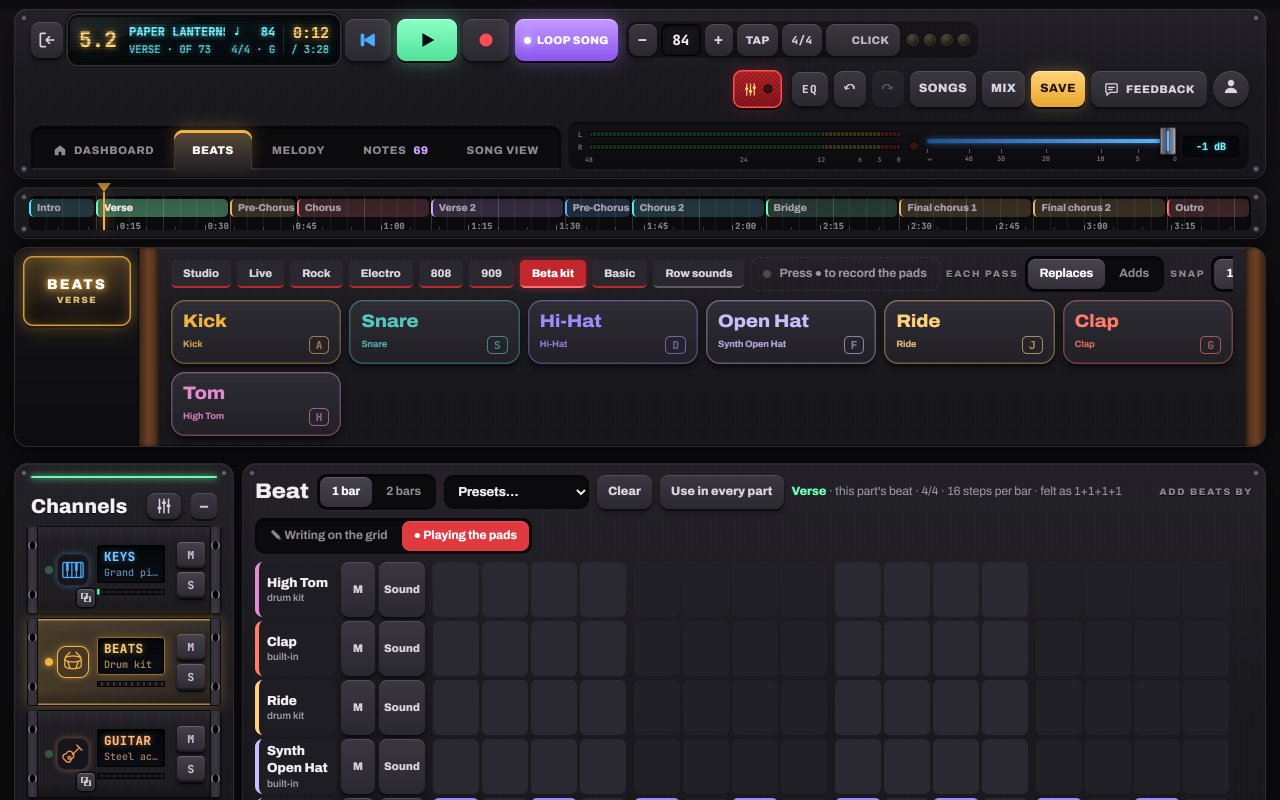Clear the beat with Clear button
This screenshot has height=800, width=1280.
[x=625, y=491]
